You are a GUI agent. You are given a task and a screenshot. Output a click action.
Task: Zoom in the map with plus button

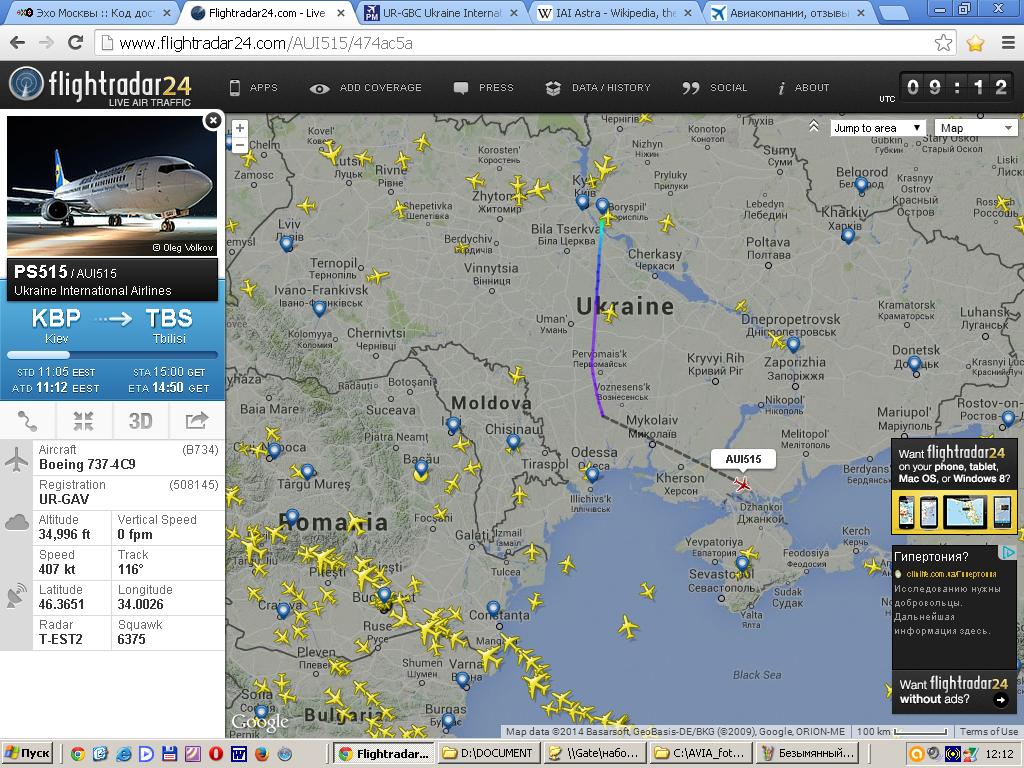coord(239,129)
